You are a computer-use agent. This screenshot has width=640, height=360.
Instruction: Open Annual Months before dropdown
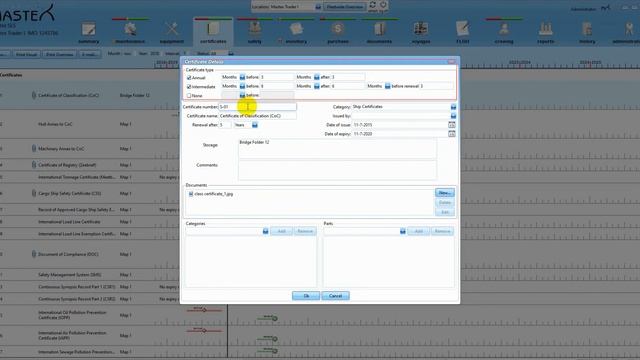click(242, 77)
